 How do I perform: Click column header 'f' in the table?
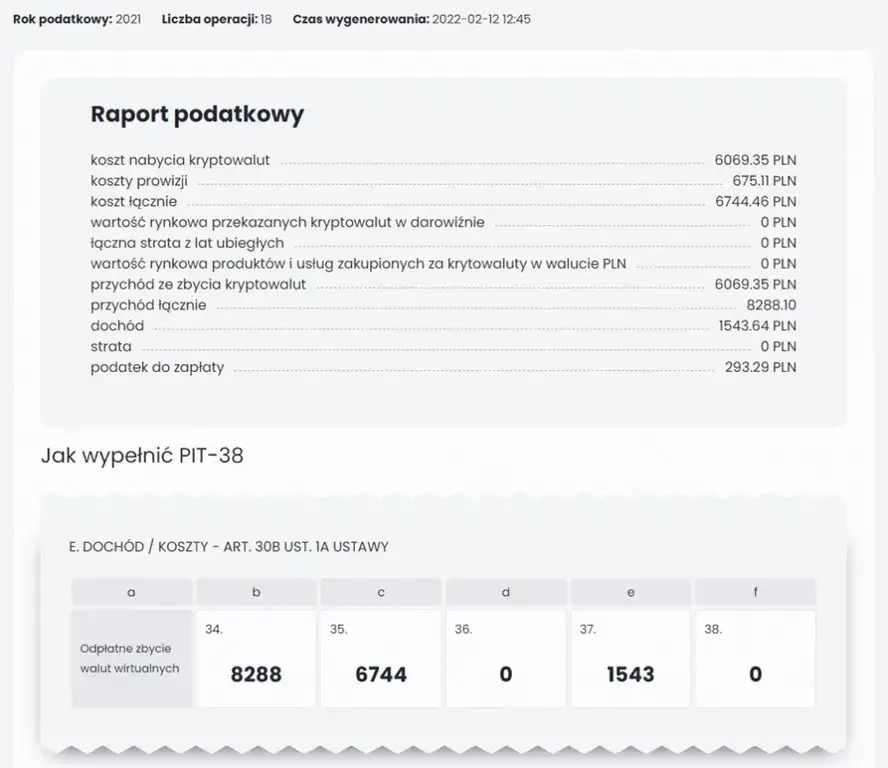[755, 592]
